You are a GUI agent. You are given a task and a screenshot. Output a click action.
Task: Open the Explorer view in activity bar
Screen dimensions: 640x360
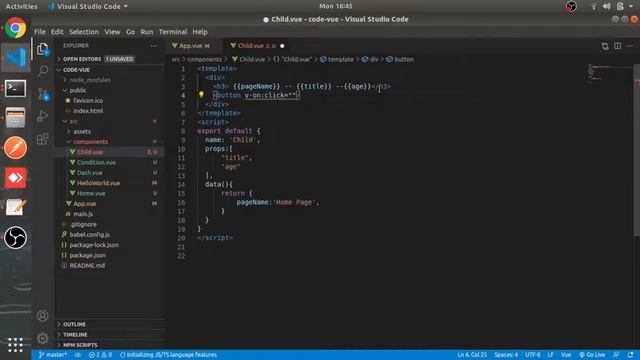click(43, 49)
